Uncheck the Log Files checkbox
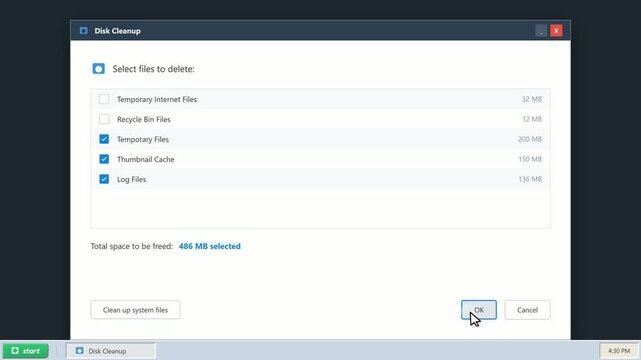Viewport: 641px width, 360px height. pos(104,179)
